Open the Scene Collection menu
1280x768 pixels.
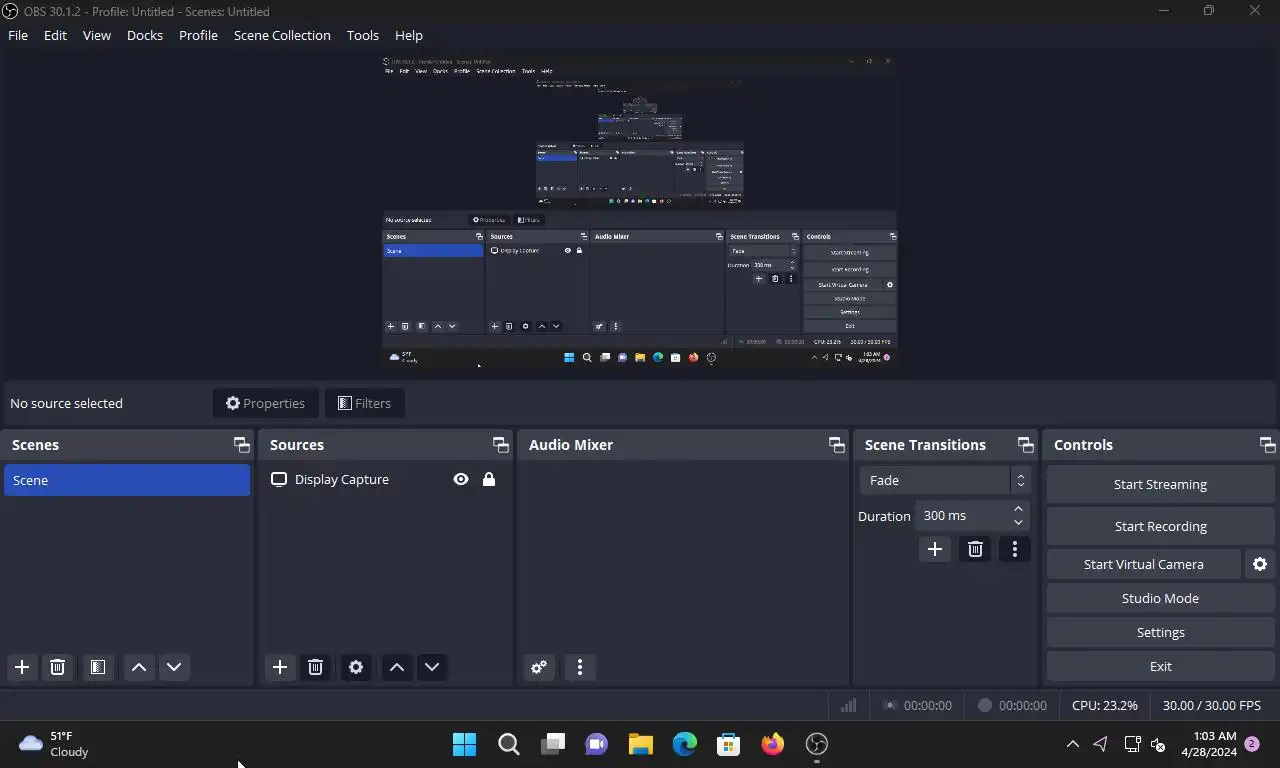click(282, 35)
